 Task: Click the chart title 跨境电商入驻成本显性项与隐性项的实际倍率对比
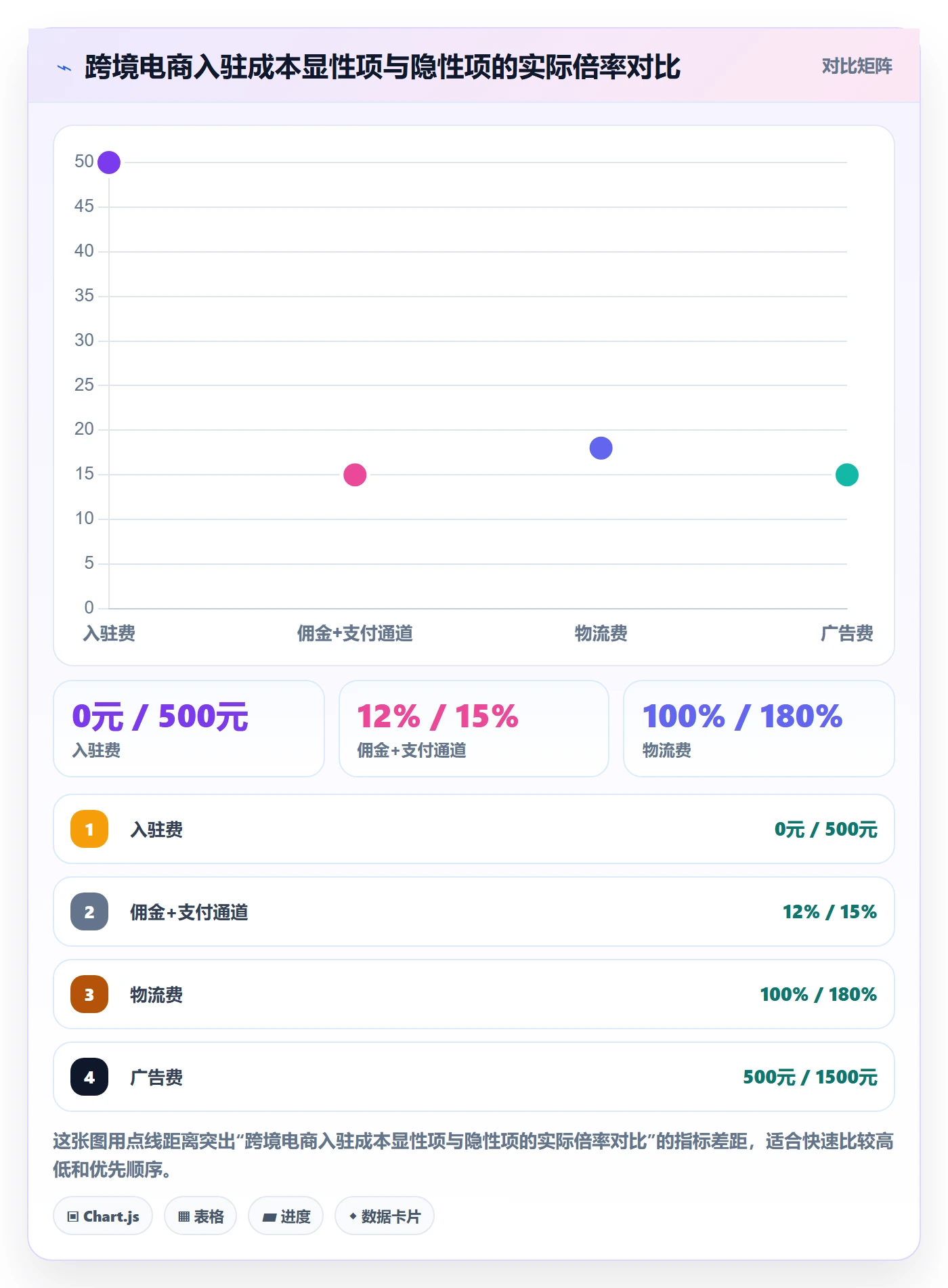coord(383,67)
